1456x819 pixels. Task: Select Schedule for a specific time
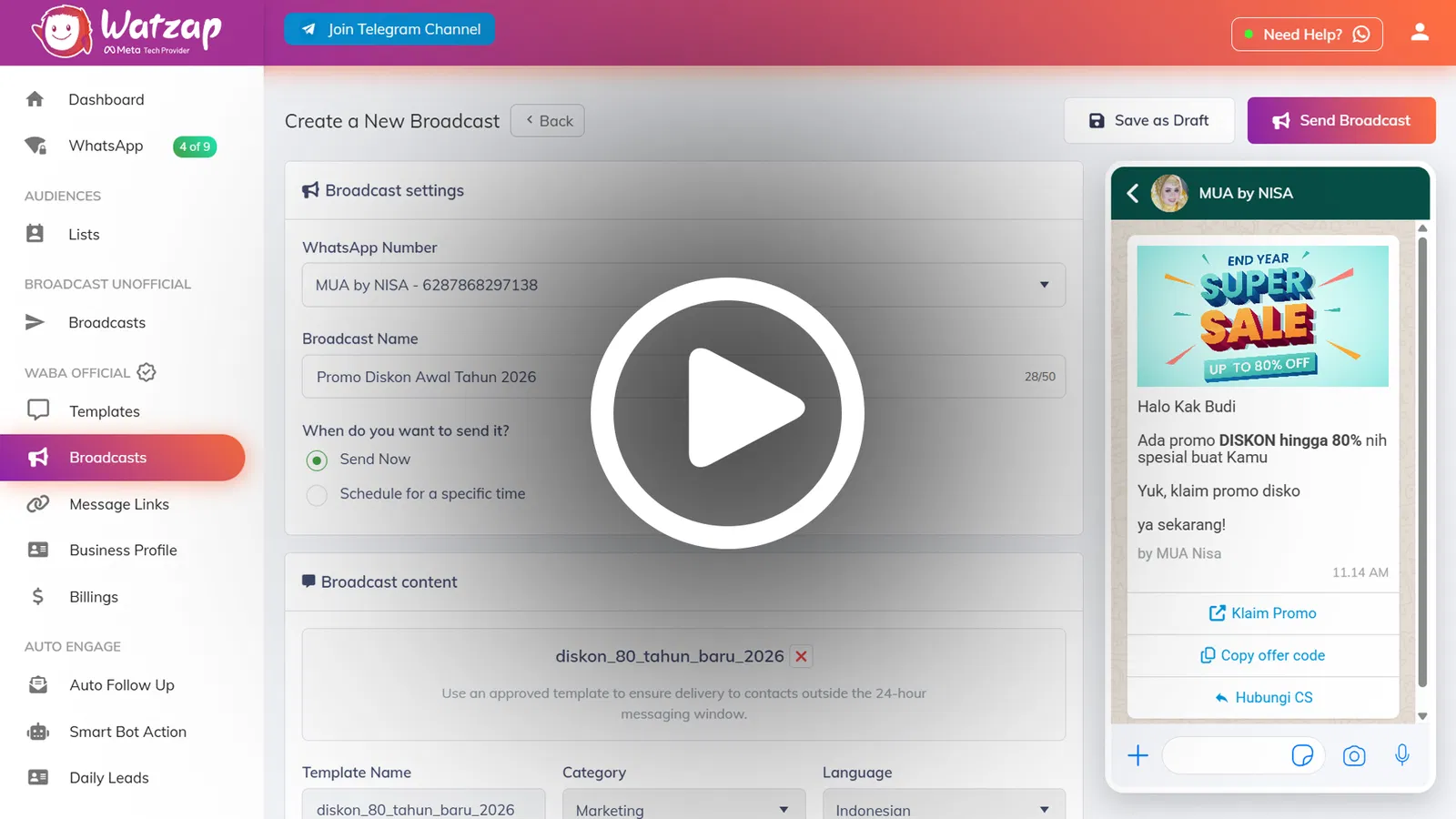pos(317,495)
